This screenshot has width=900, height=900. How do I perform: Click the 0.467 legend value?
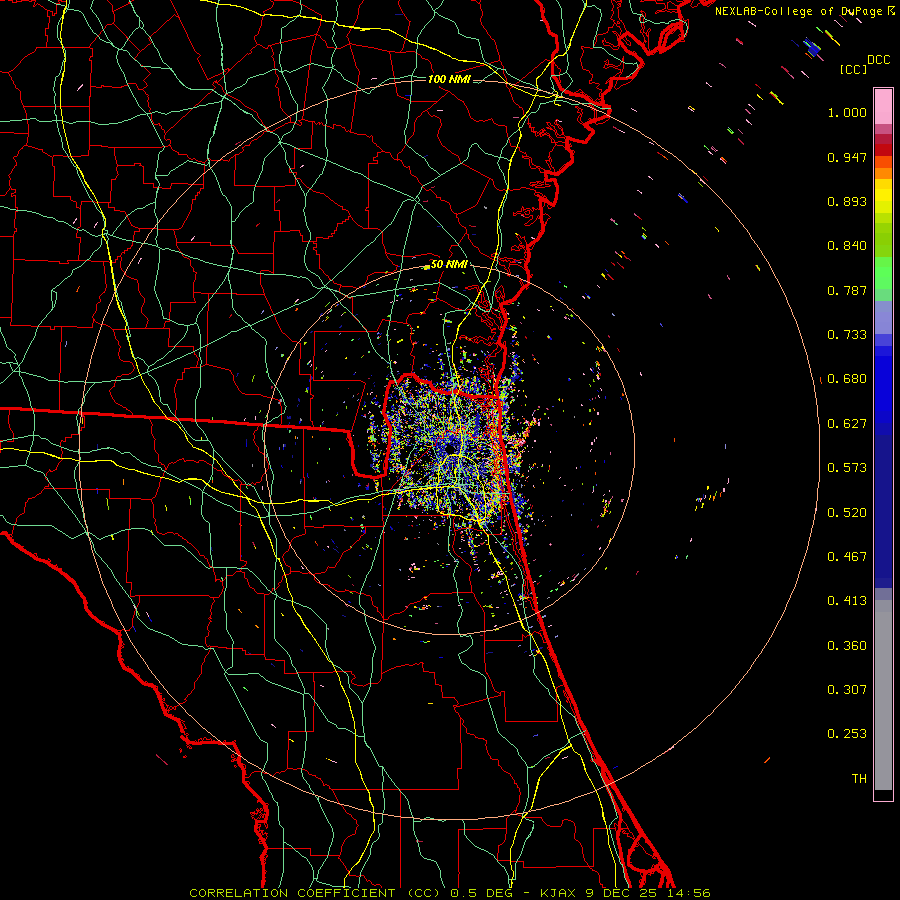pyautogui.click(x=847, y=557)
